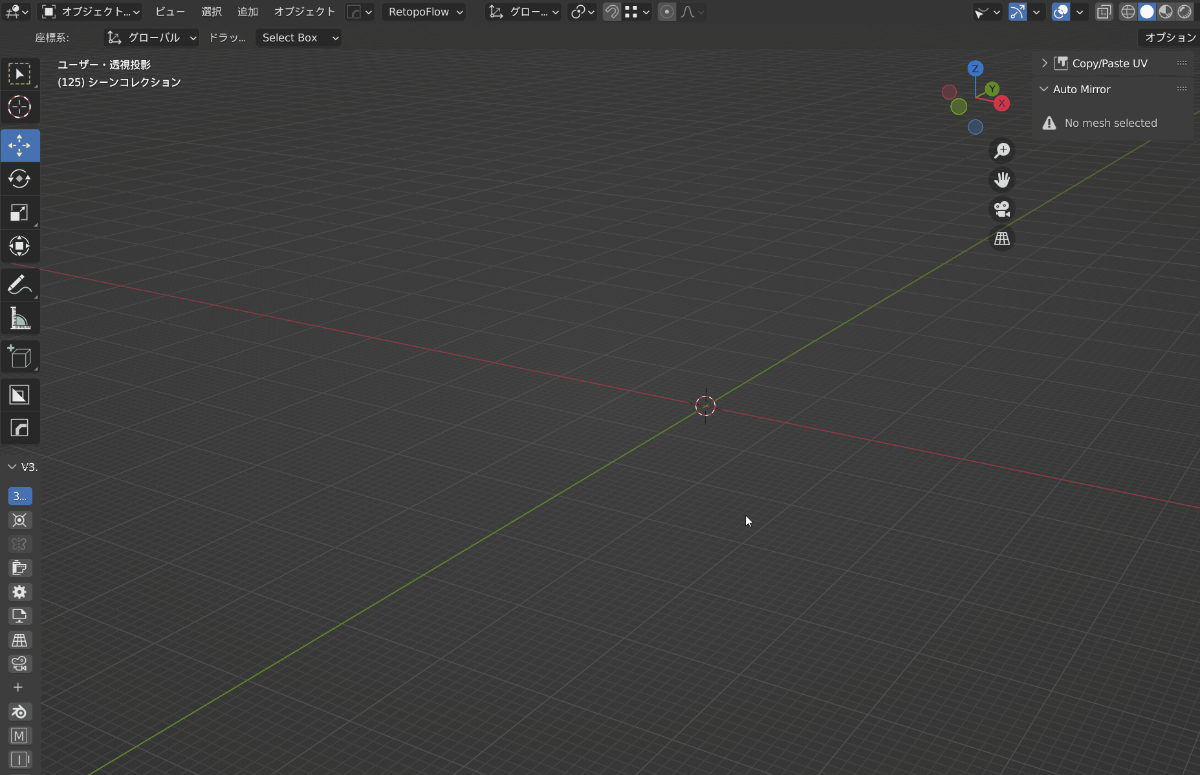Image resolution: width=1200 pixels, height=775 pixels.
Task: Collapse the Auto Mirror panel
Action: click(1044, 89)
